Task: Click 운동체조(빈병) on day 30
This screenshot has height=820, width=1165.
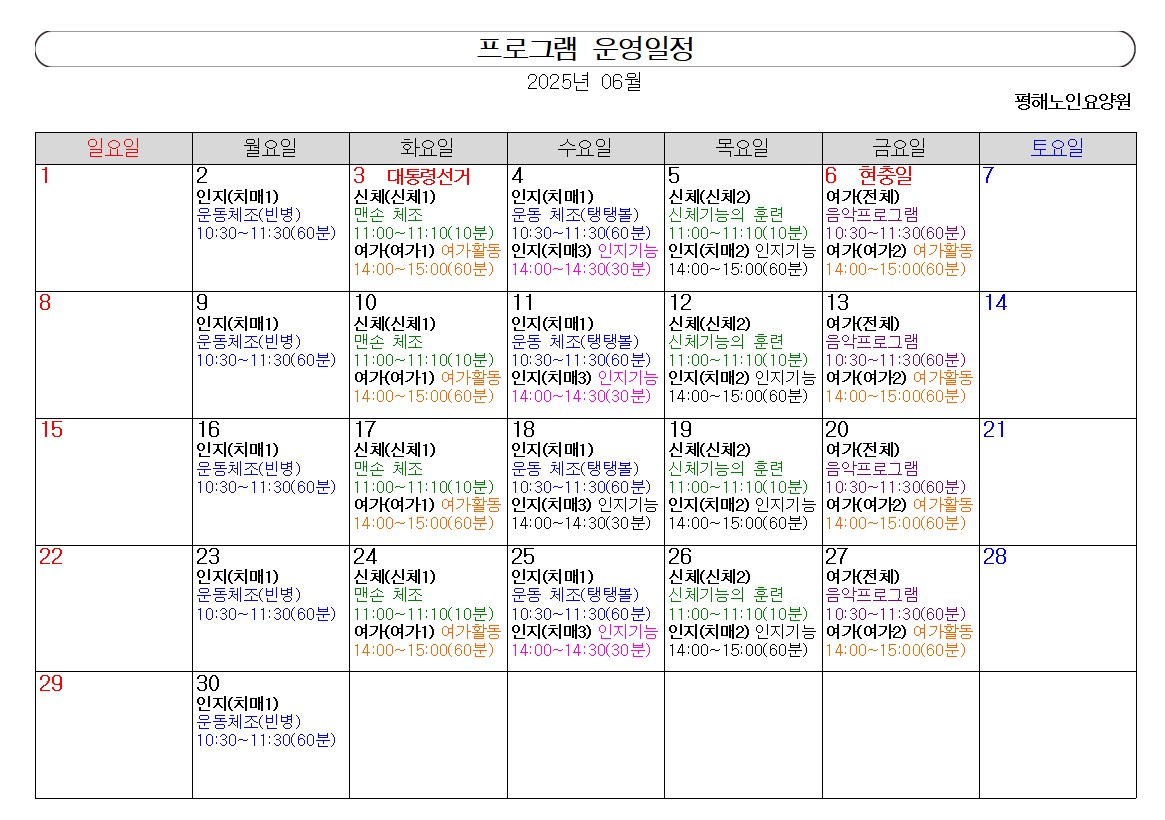Action: (249, 722)
